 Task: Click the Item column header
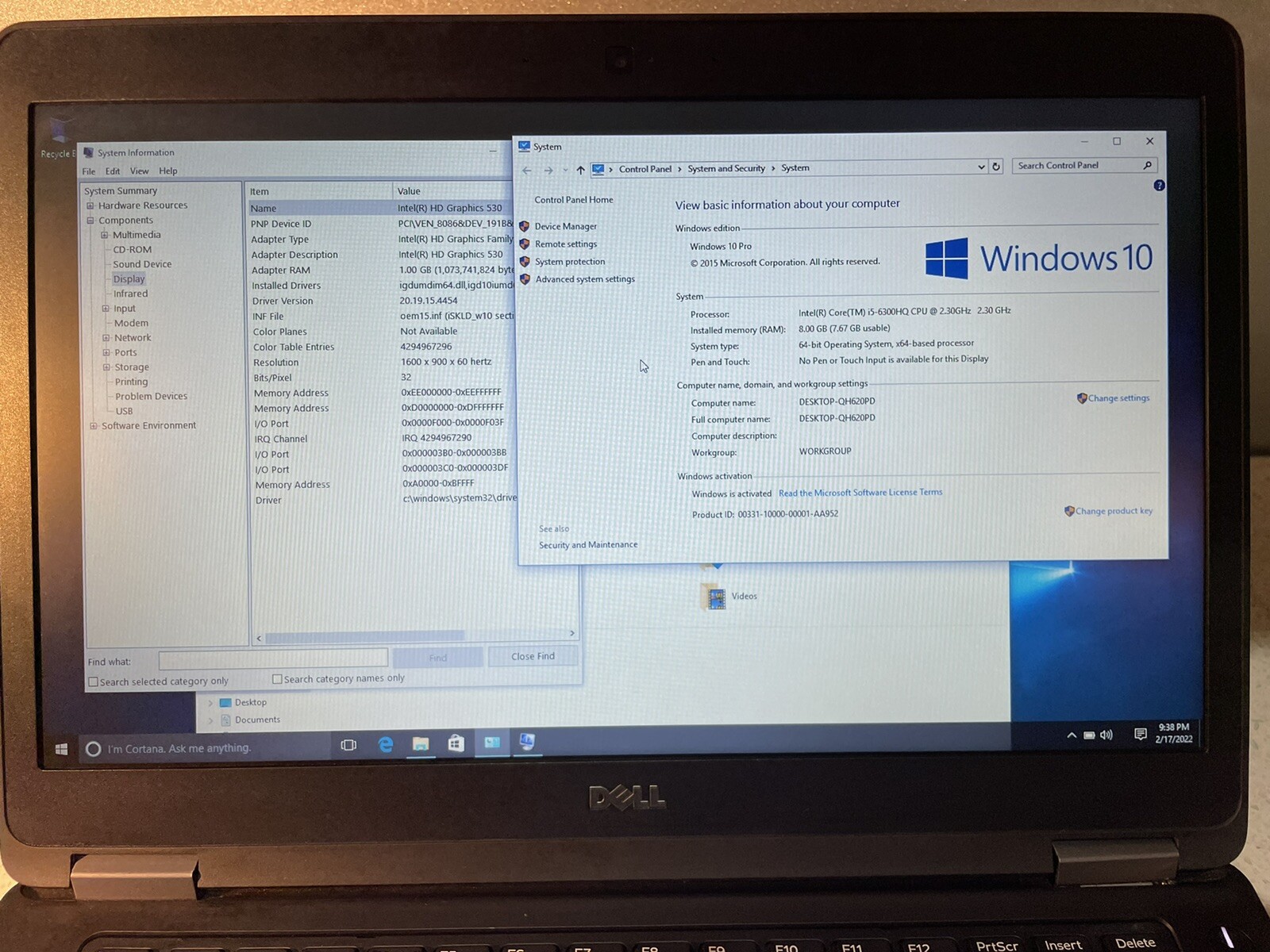point(320,191)
